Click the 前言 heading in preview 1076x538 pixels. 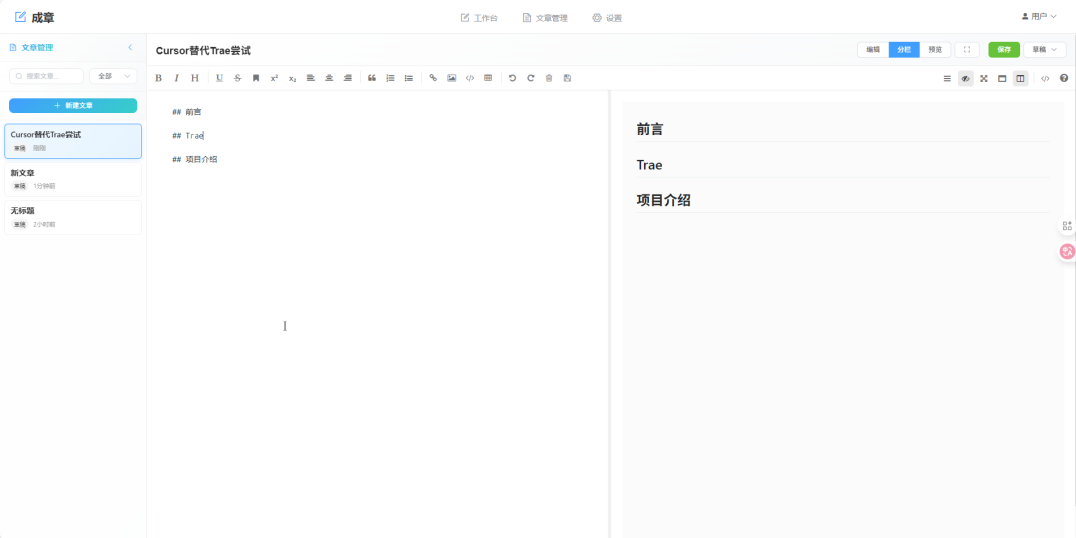pyautogui.click(x=650, y=129)
